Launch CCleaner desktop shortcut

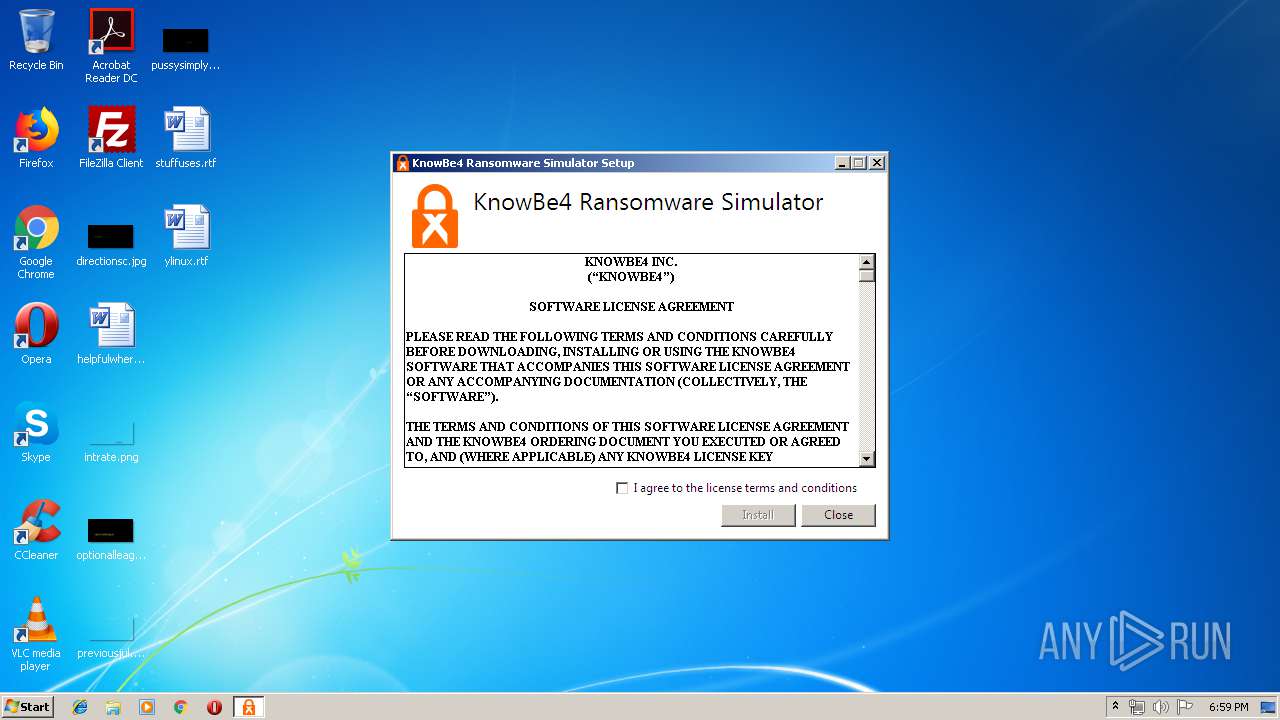36,530
